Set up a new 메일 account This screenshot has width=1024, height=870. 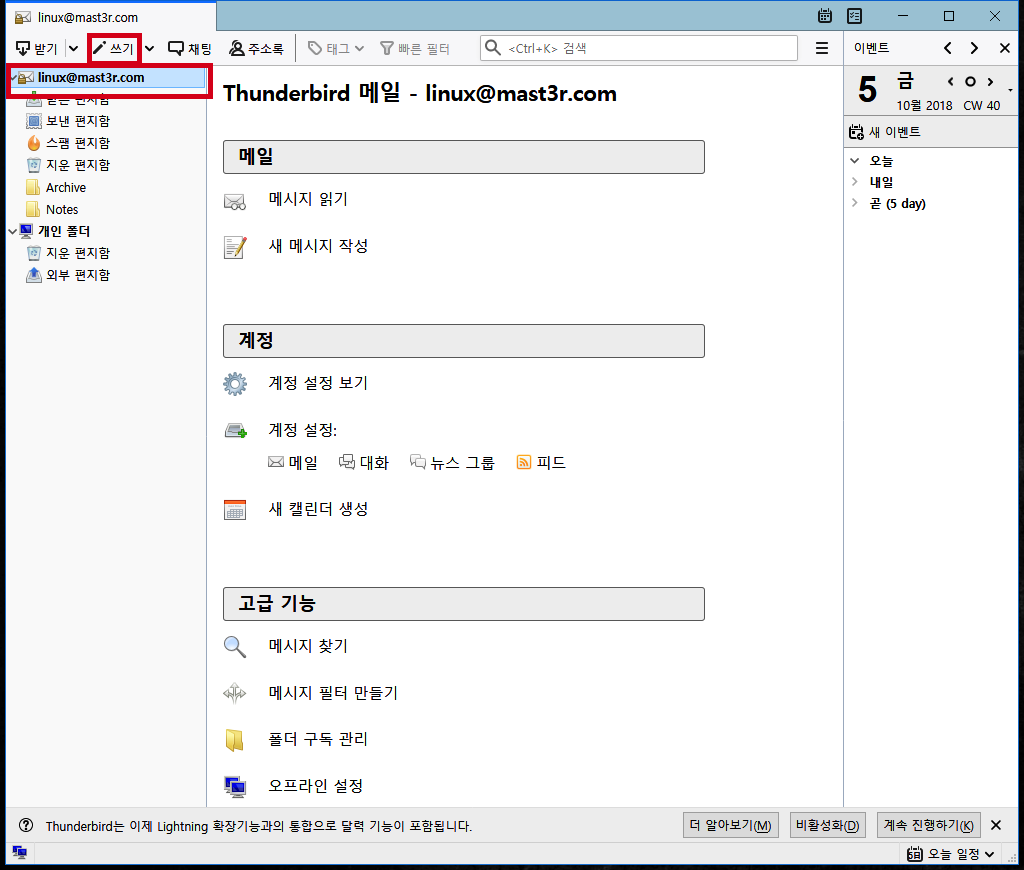(293, 462)
